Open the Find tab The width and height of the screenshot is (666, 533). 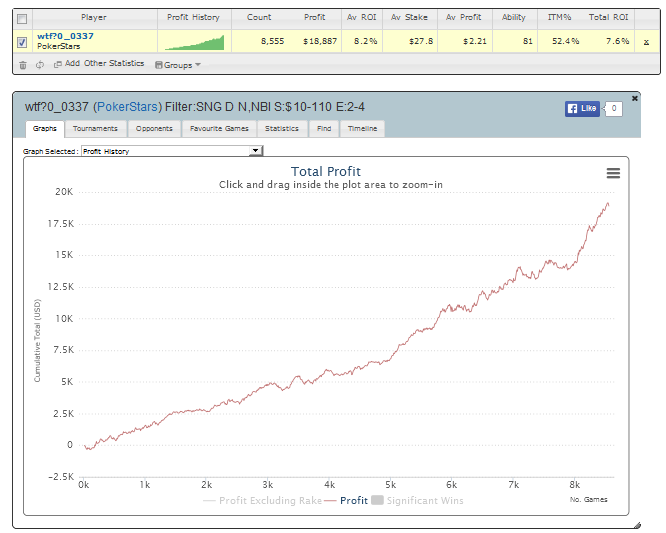pyautogui.click(x=324, y=129)
